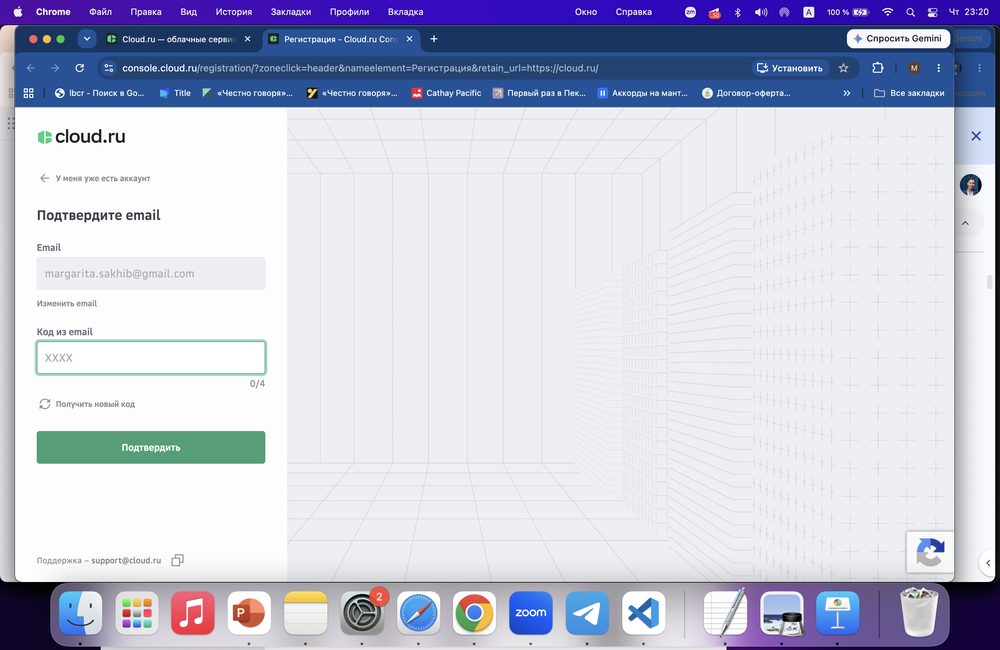Open the История menu

[233, 12]
